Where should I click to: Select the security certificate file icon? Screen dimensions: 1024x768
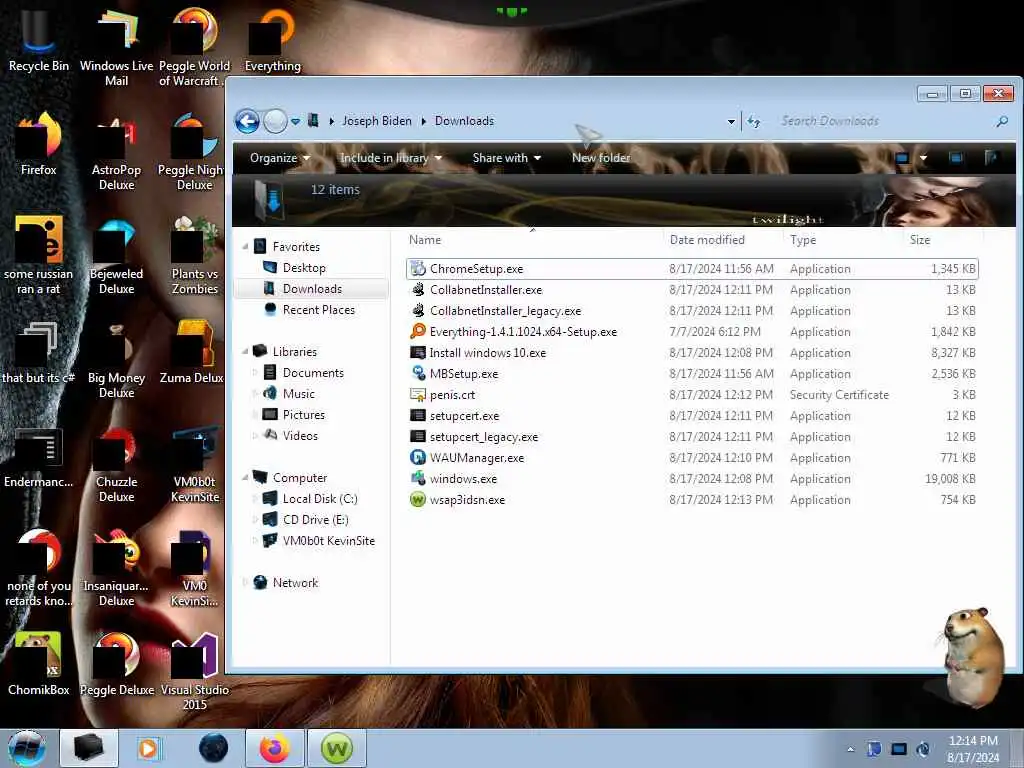tap(417, 394)
